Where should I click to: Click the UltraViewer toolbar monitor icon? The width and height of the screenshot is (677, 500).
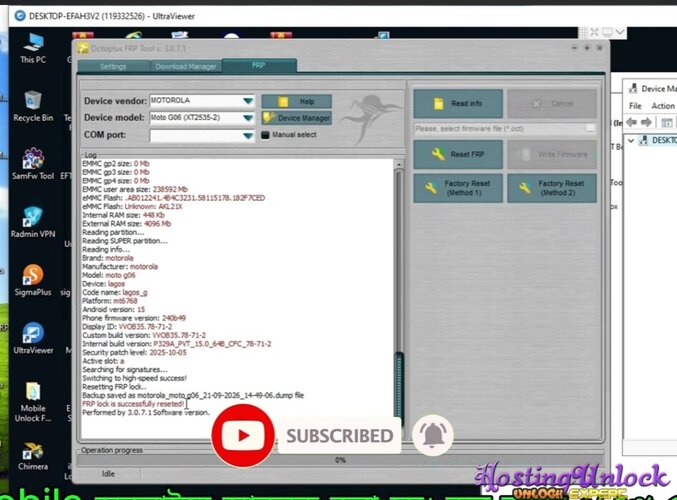pyautogui.click(x=607, y=32)
